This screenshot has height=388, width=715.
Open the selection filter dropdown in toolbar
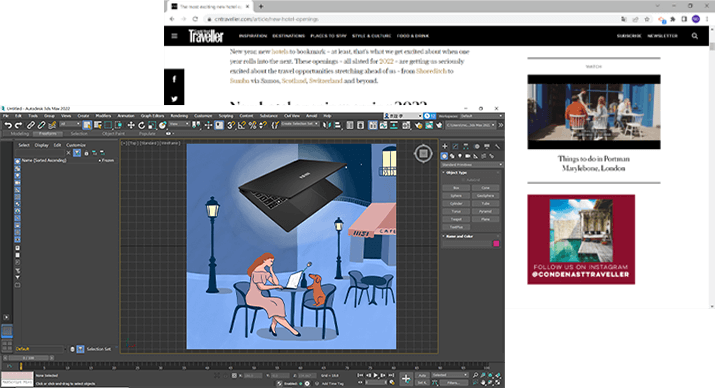pyautogui.click(x=70, y=124)
